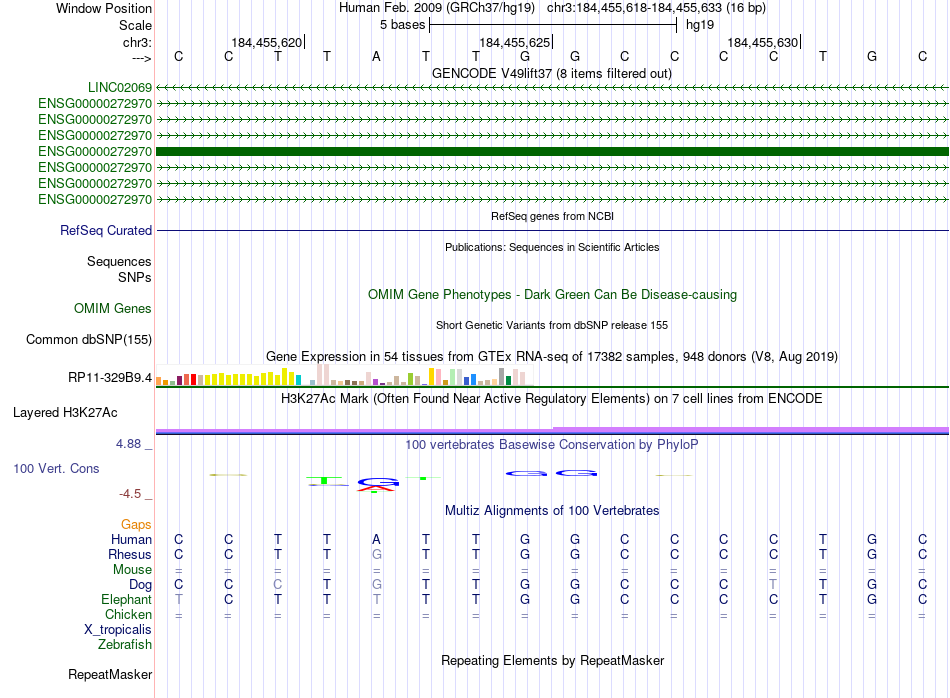Click the purple H3K27Ac signal bar

(552, 430)
